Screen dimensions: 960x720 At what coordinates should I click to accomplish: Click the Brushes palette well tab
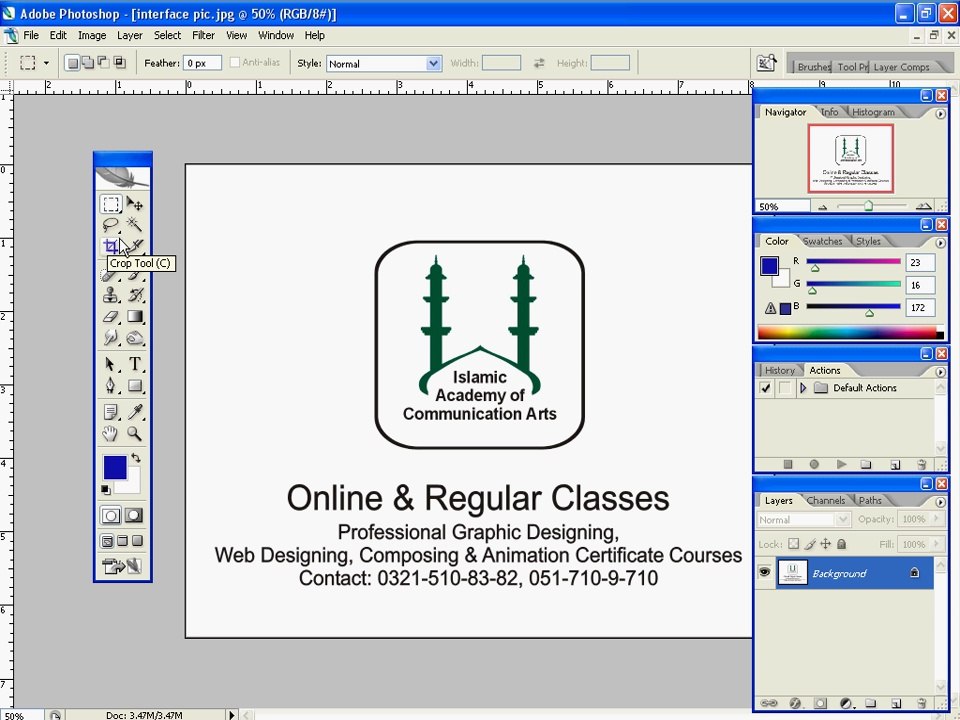814,67
